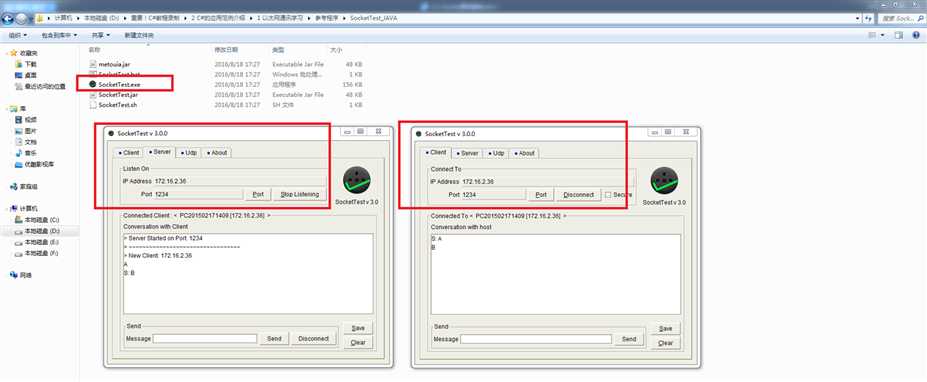Open 下载 in the favorites sidebar

(26, 64)
